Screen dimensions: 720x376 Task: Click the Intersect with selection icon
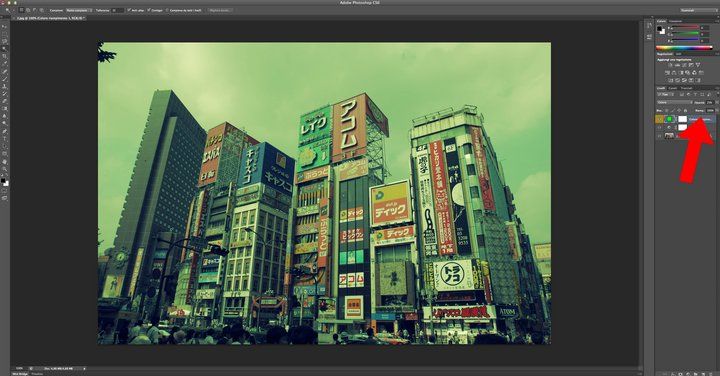[41, 10]
